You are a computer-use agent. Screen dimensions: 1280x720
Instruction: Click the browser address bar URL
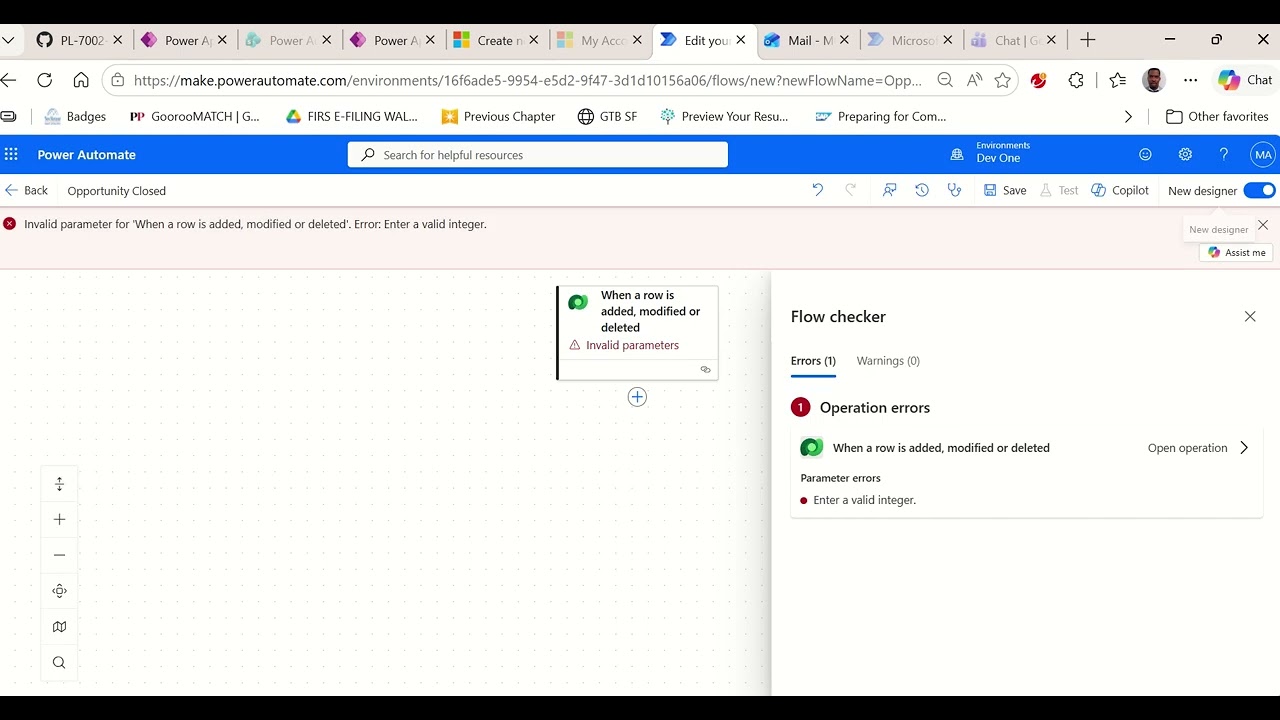tap(528, 80)
